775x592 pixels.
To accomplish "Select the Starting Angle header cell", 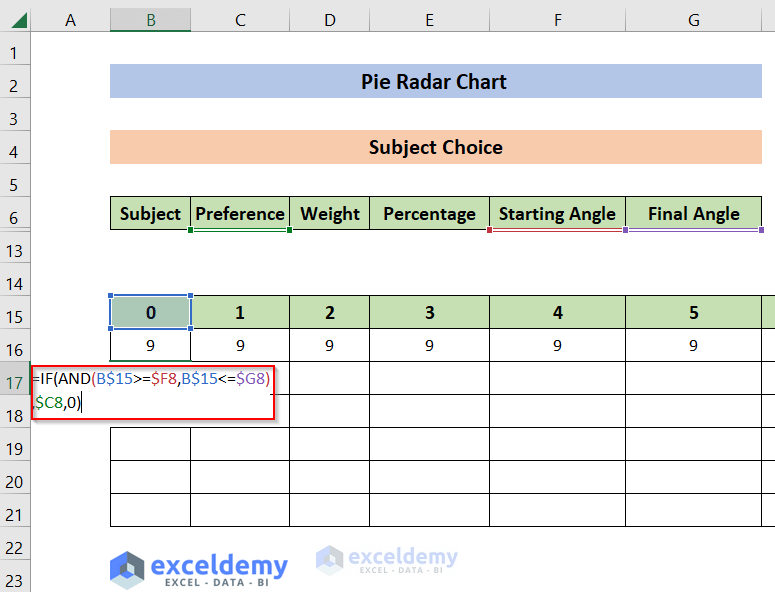I will click(x=557, y=214).
